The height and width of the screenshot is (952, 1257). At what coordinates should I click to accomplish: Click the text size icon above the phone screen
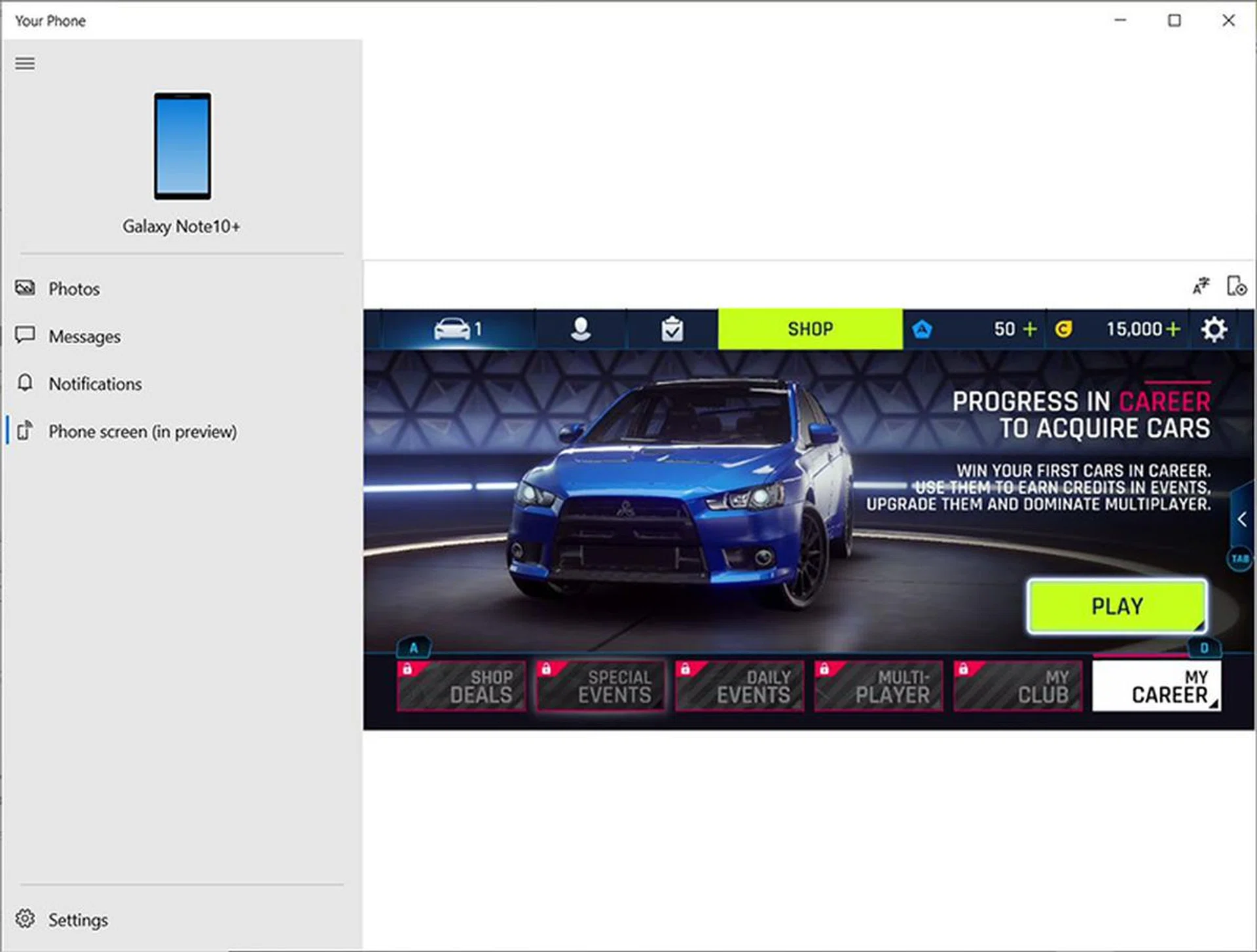point(1201,286)
